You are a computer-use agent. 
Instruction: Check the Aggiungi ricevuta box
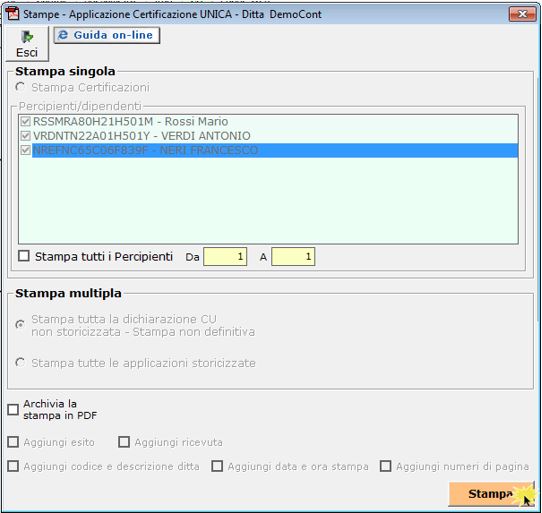[x=124, y=442]
